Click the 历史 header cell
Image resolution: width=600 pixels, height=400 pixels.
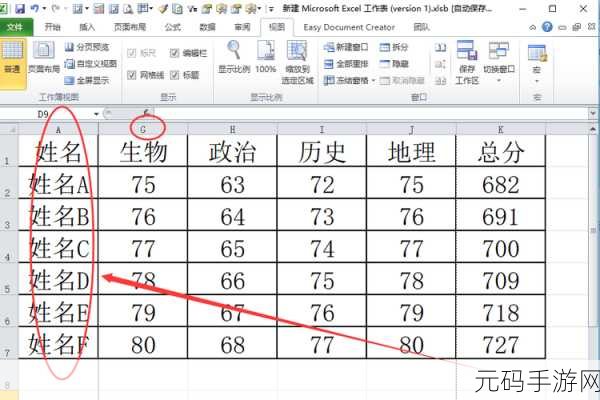click(x=322, y=151)
